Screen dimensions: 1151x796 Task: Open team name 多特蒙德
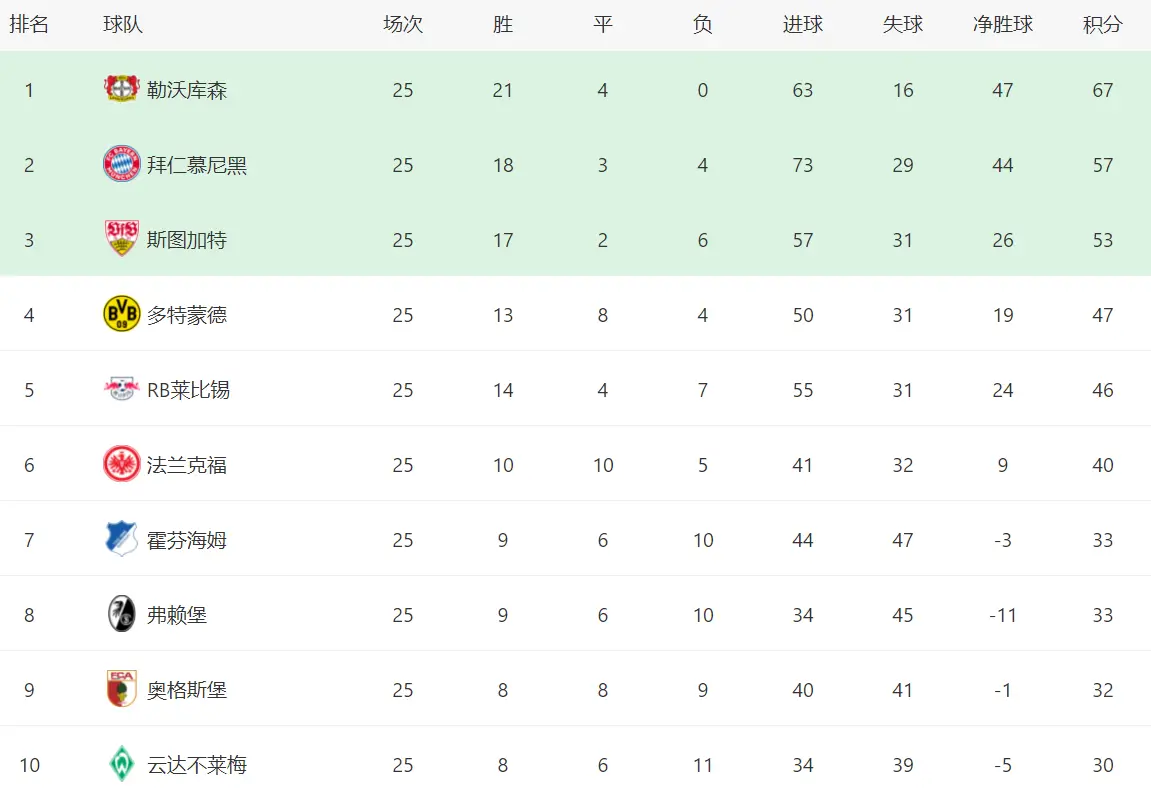tap(186, 315)
